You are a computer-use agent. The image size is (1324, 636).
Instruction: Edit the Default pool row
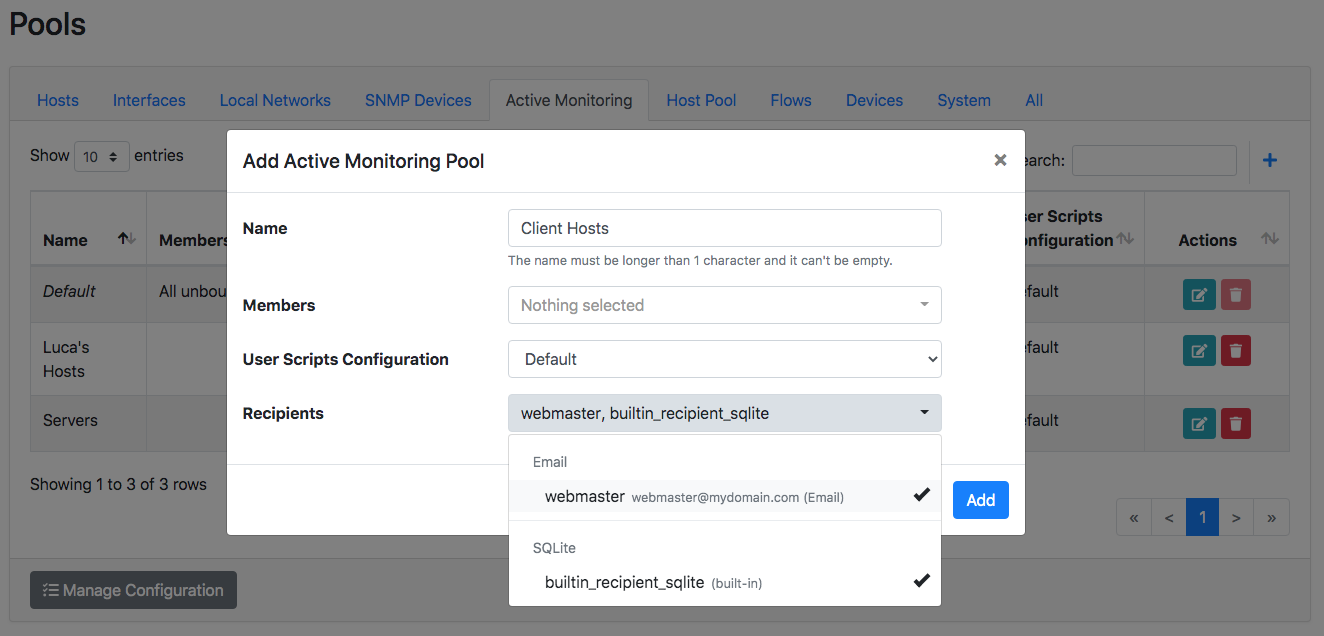pyautogui.click(x=1199, y=295)
